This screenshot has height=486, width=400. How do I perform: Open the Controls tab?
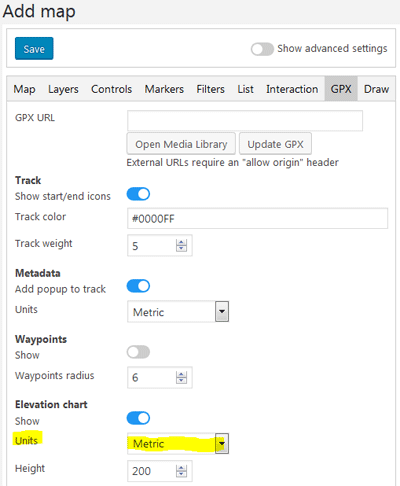(112, 89)
